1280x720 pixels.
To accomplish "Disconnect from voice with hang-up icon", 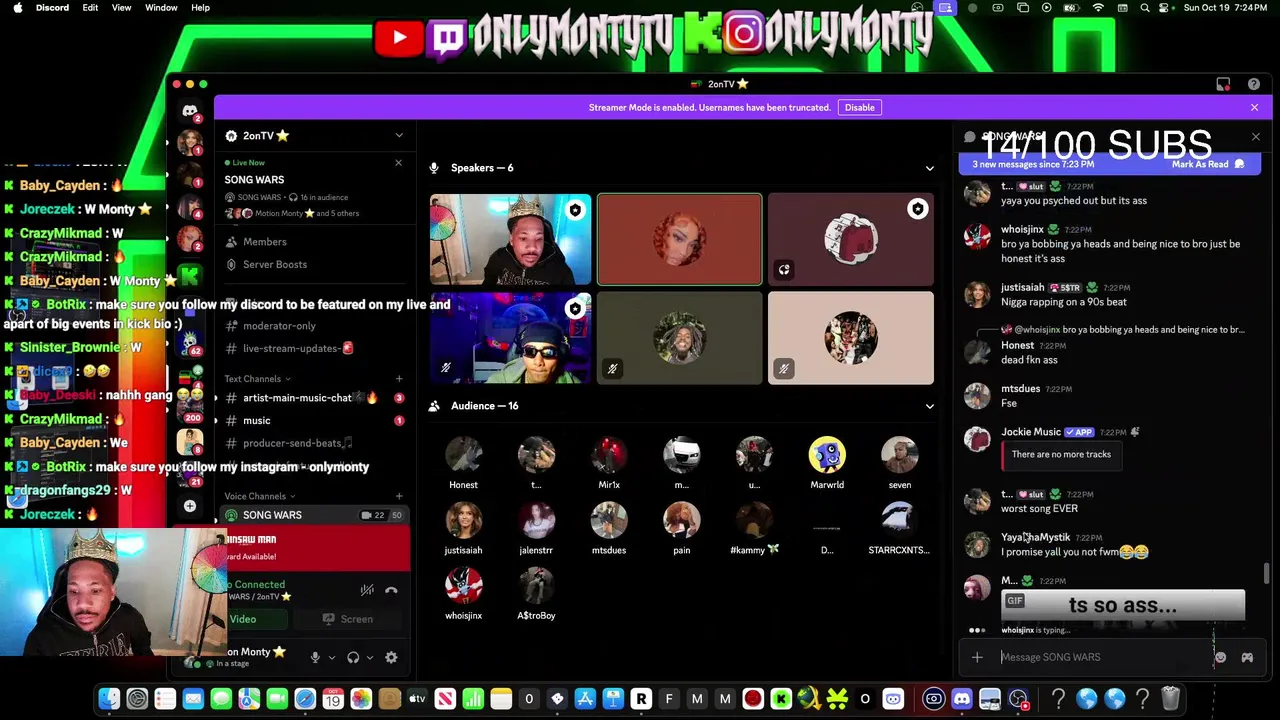I will 391,590.
